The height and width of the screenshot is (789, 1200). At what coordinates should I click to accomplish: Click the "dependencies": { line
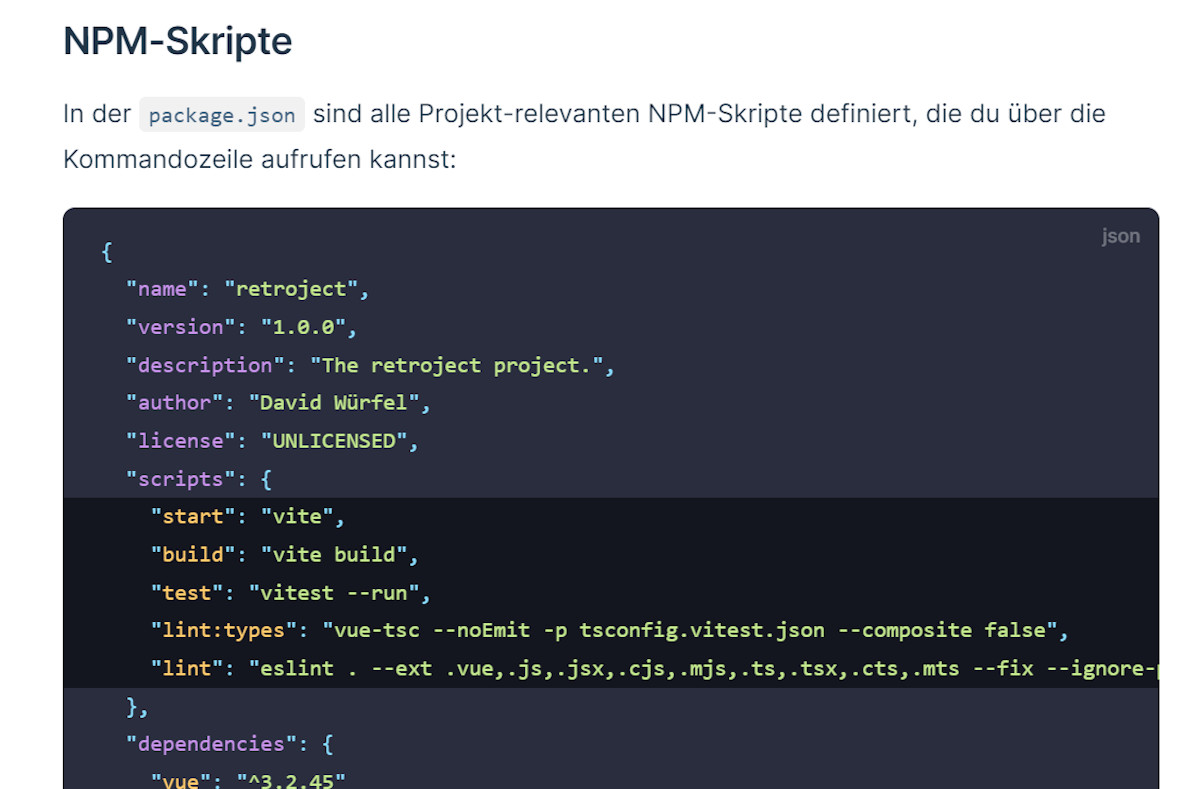229,743
